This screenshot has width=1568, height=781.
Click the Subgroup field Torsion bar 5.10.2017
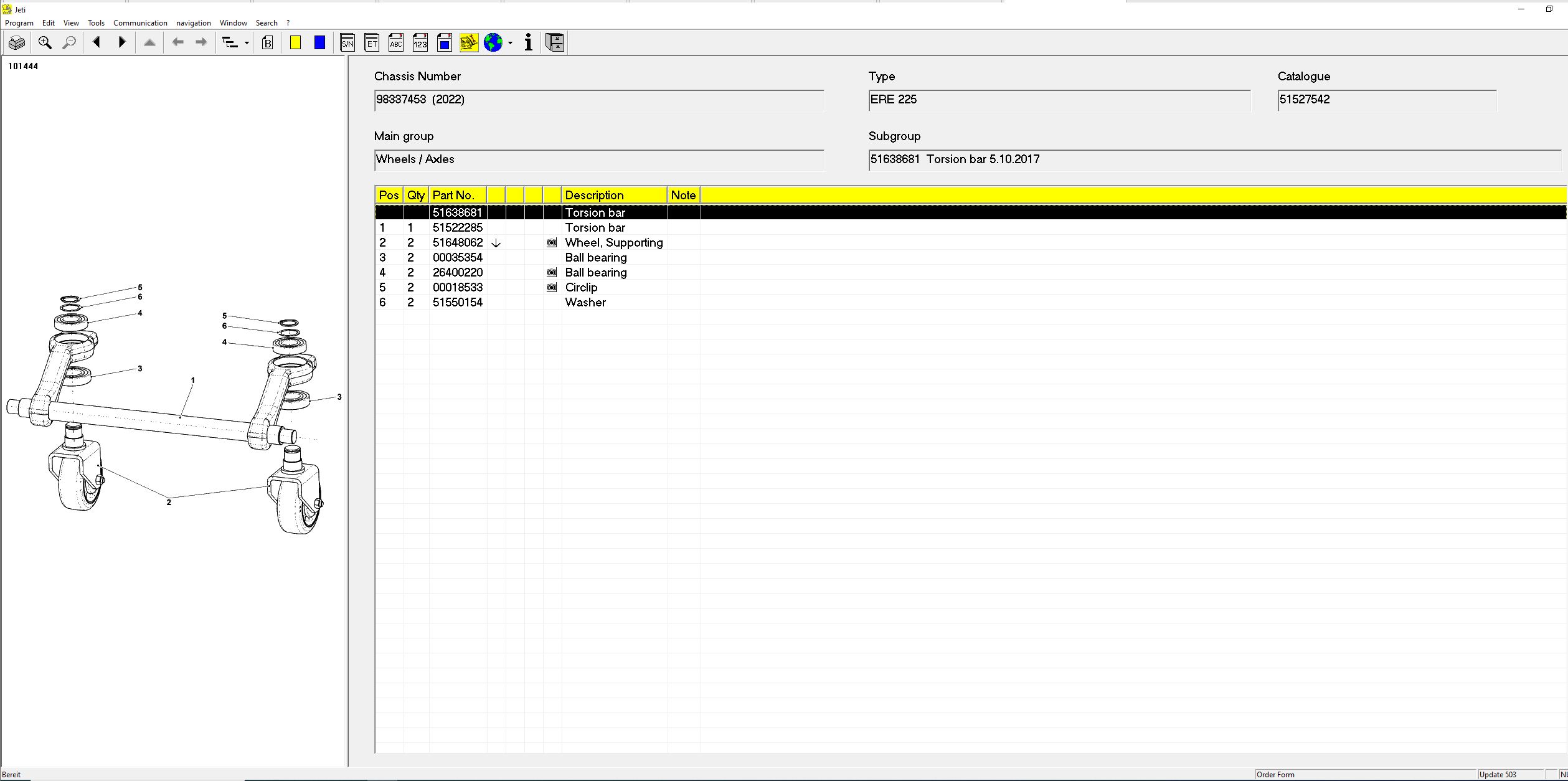(x=1214, y=159)
